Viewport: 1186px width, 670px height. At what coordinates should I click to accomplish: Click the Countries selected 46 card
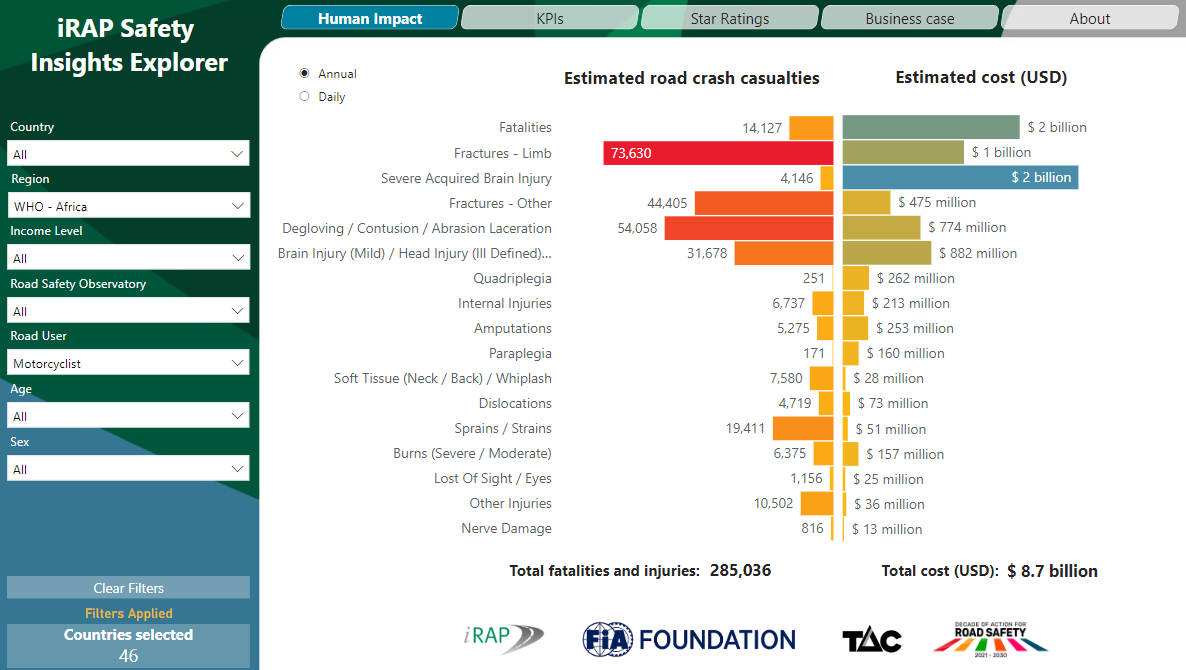(x=129, y=645)
